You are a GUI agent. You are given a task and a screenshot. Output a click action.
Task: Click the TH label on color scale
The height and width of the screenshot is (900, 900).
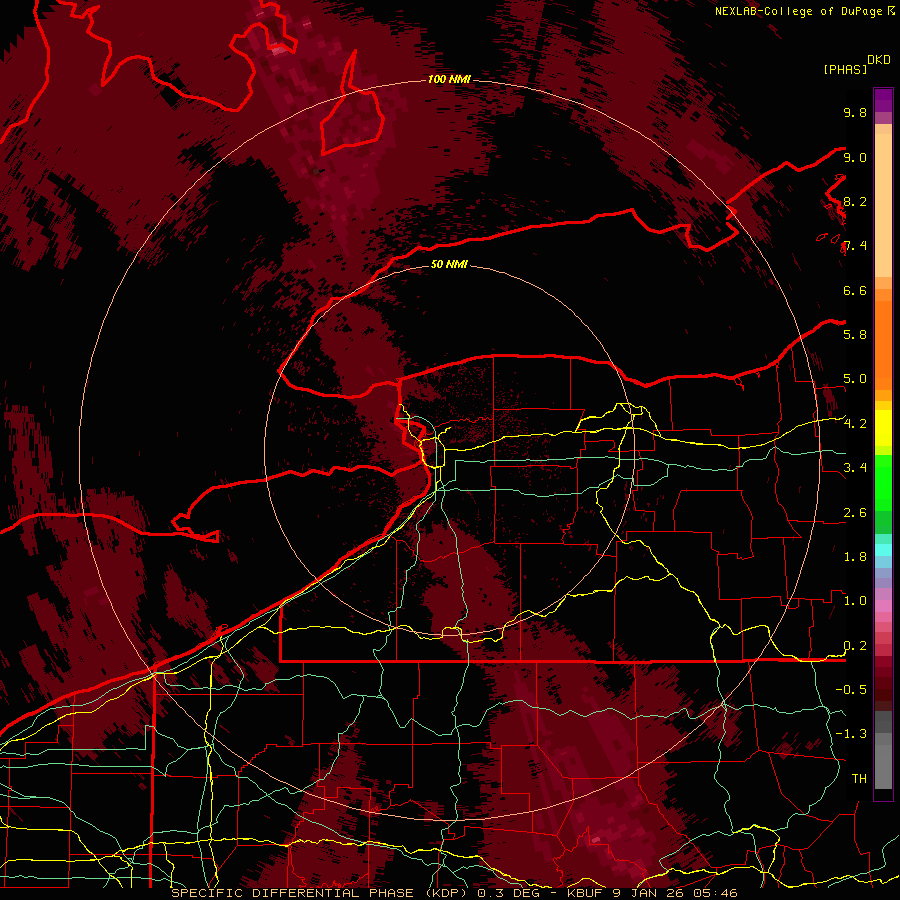coord(859,779)
